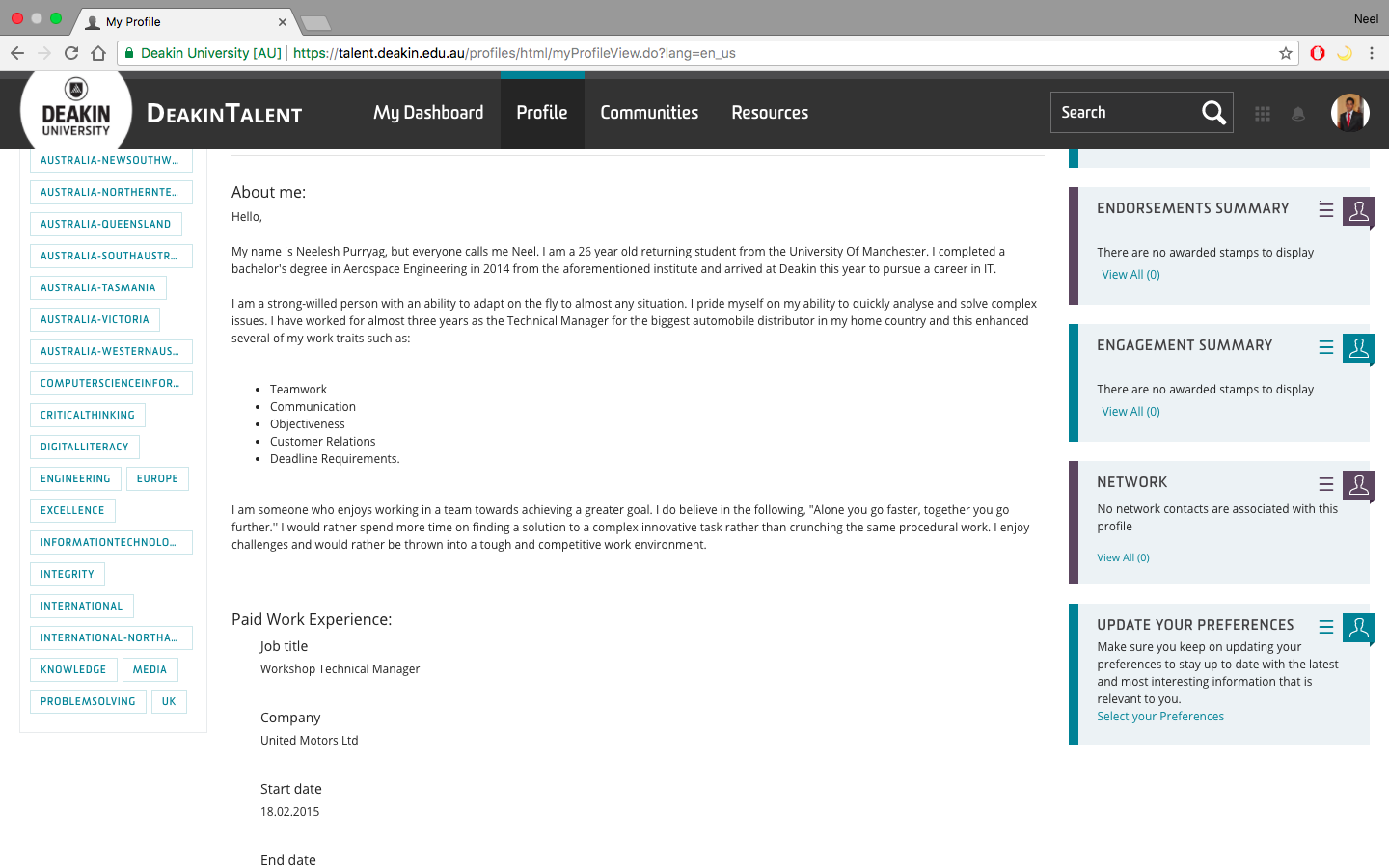Click the Workshop Technical Manager text
The height and width of the screenshot is (868, 1389).
(x=340, y=669)
